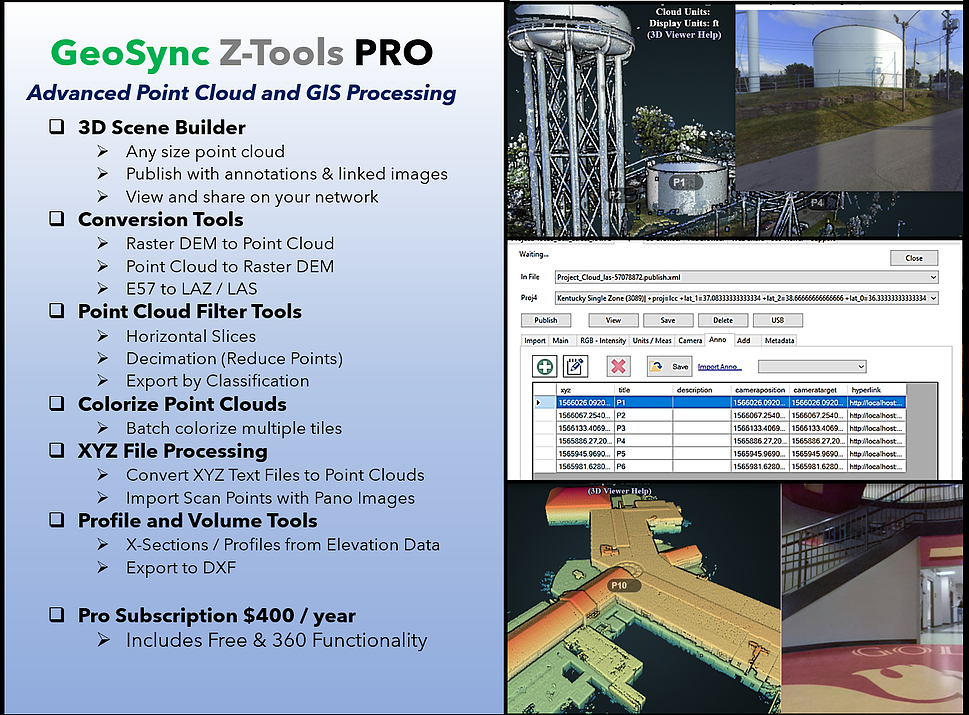Select the P3 title cell
The height and width of the screenshot is (715, 969).
[643, 428]
